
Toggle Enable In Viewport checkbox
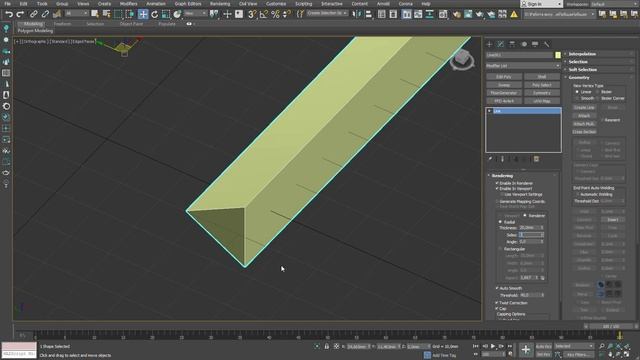point(497,189)
